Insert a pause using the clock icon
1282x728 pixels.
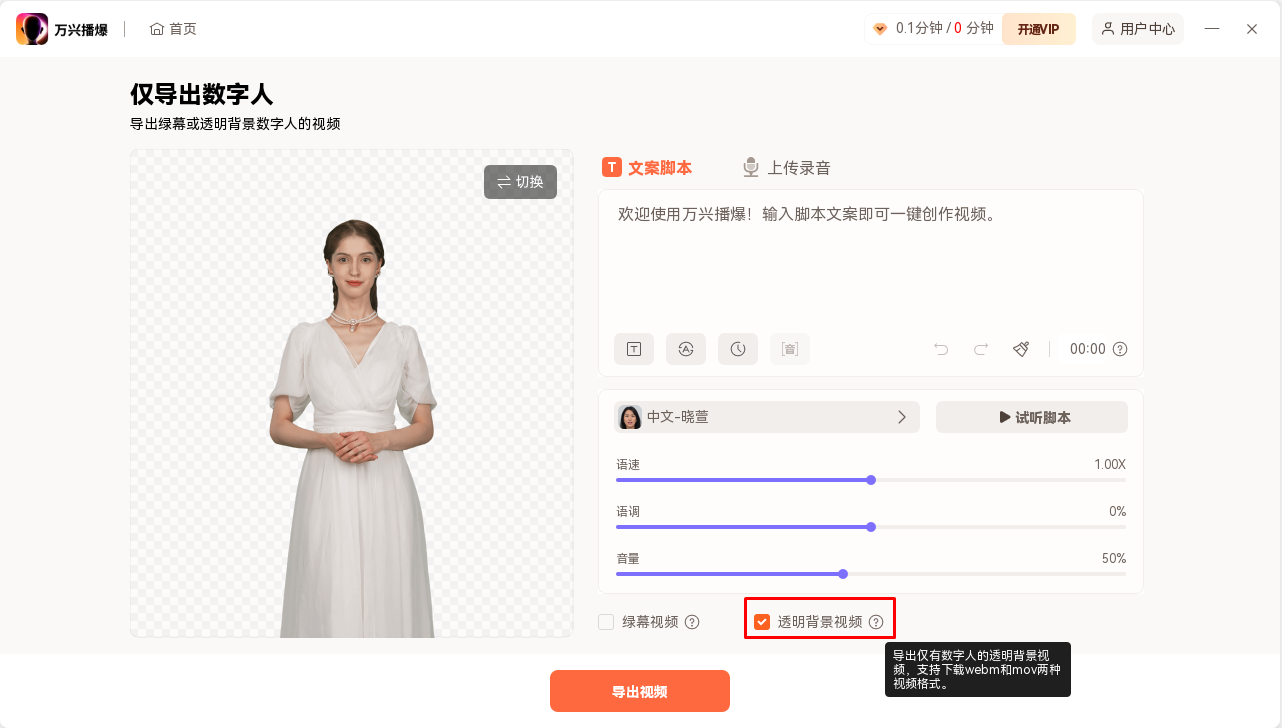pos(738,349)
